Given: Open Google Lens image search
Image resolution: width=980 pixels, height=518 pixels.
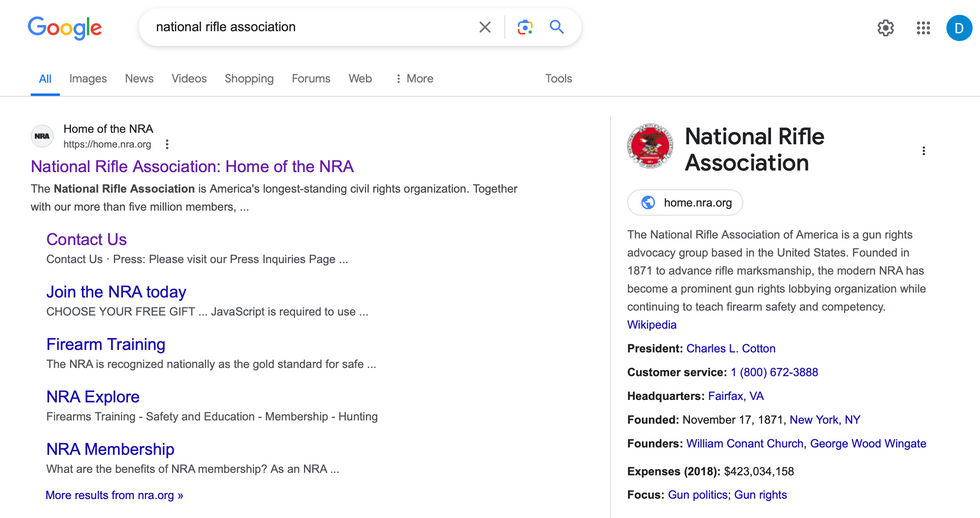Looking at the screenshot, I should click(x=525, y=27).
